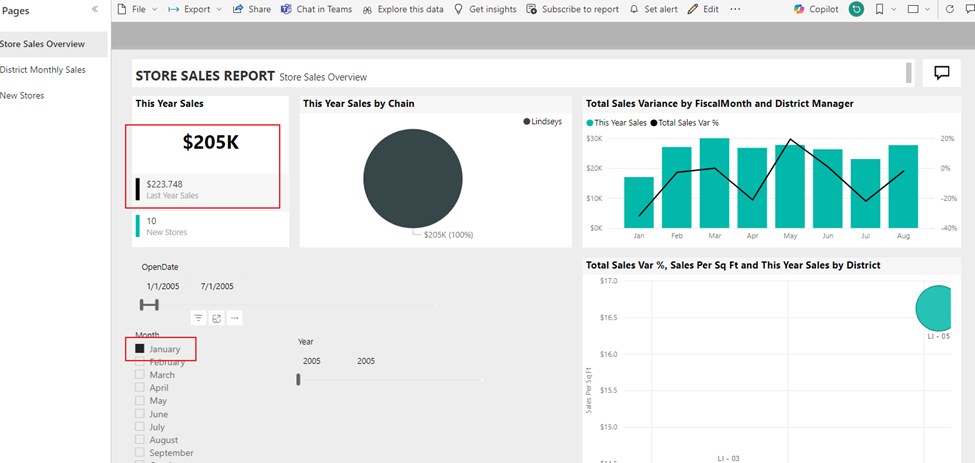
Task: Click the $205K card value
Action: [211, 142]
